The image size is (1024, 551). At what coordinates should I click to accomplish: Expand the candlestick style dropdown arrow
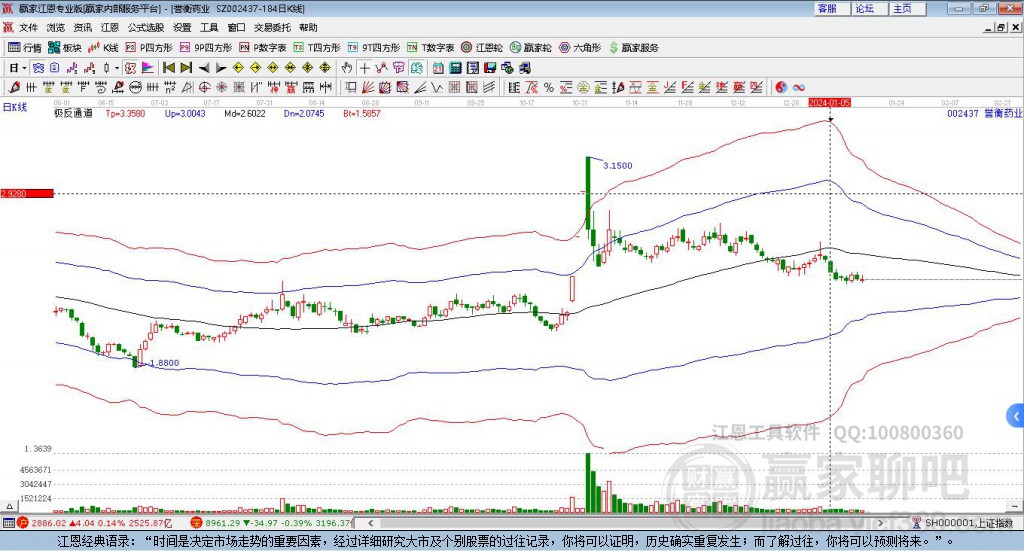click(x=117, y=68)
